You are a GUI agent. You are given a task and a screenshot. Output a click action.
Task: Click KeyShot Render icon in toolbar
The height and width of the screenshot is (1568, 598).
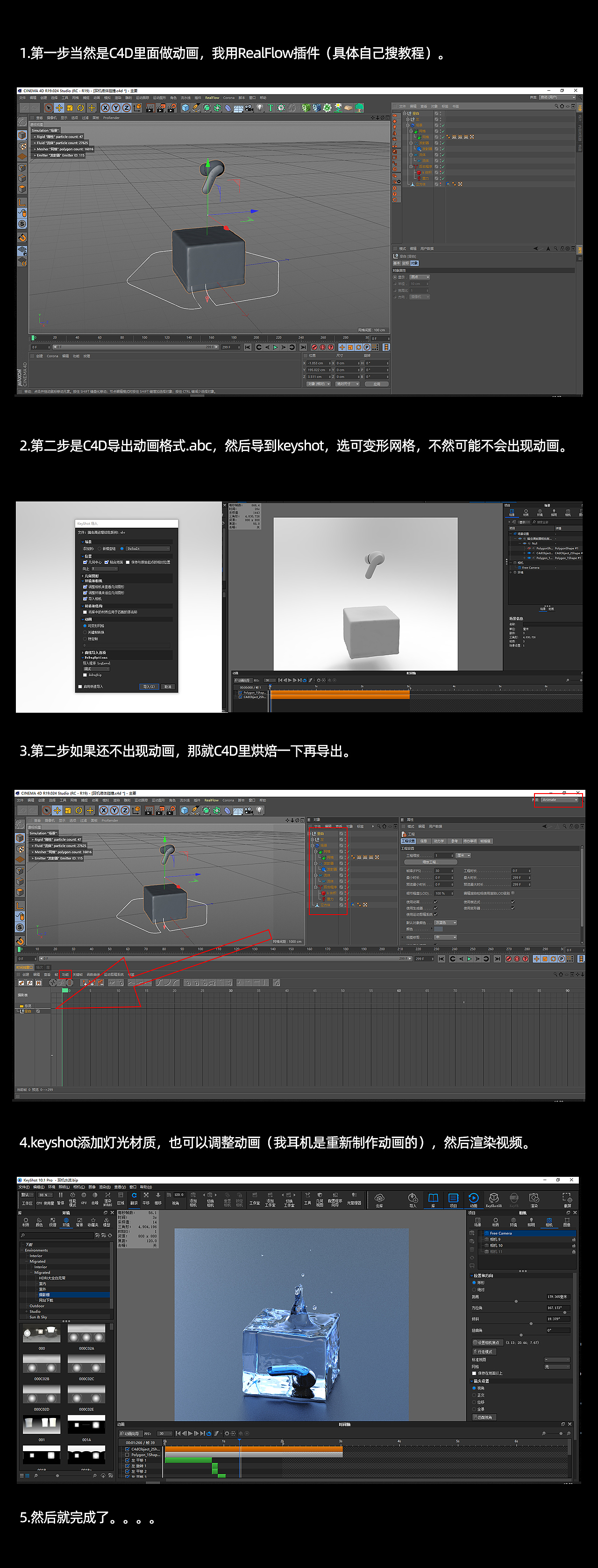coord(534,1200)
